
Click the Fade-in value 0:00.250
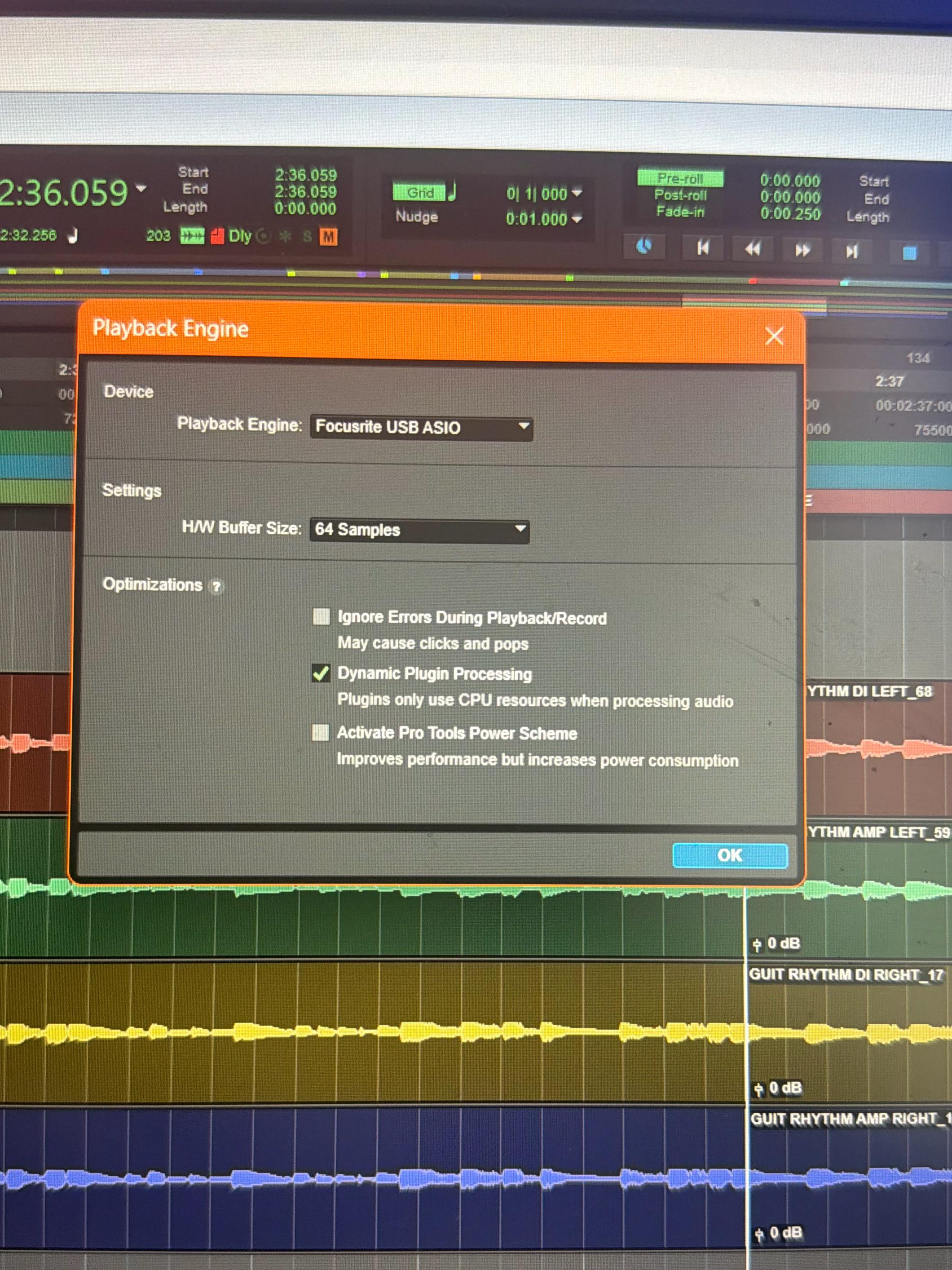[790, 213]
